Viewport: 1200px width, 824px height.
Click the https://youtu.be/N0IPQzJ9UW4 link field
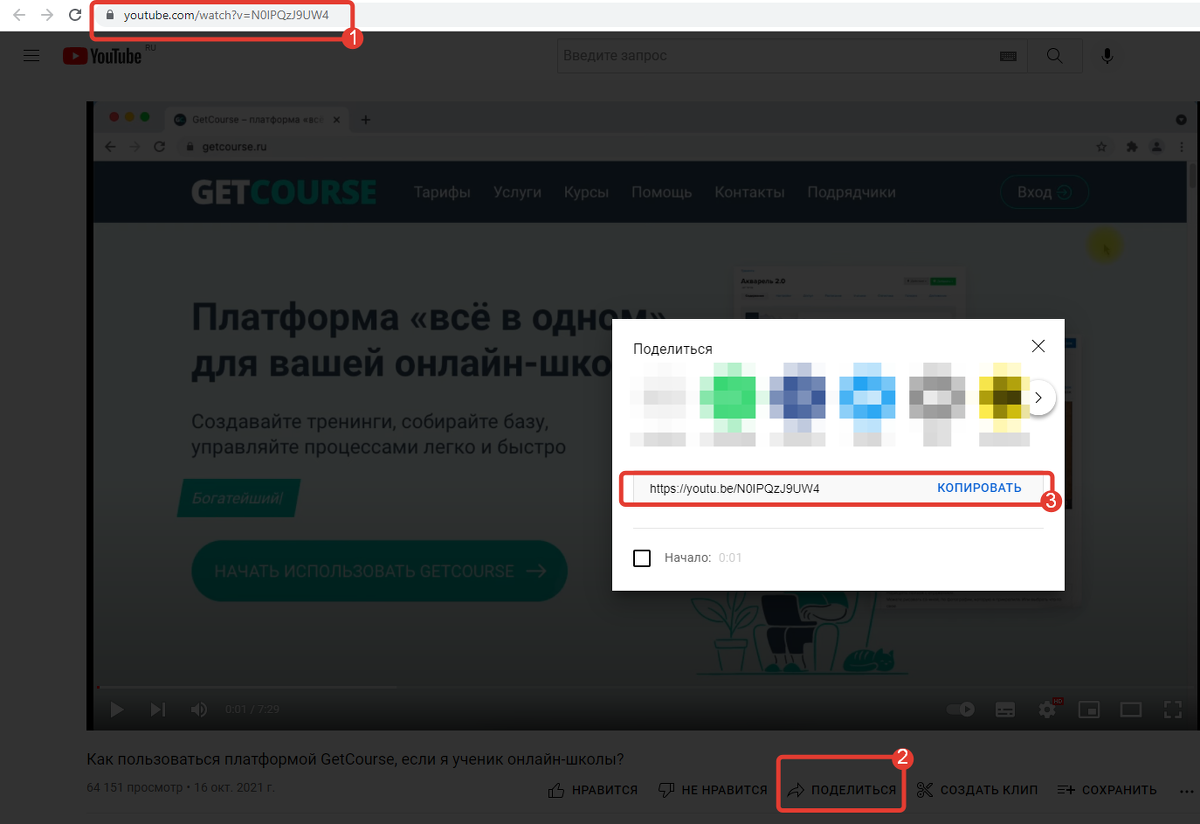point(734,488)
